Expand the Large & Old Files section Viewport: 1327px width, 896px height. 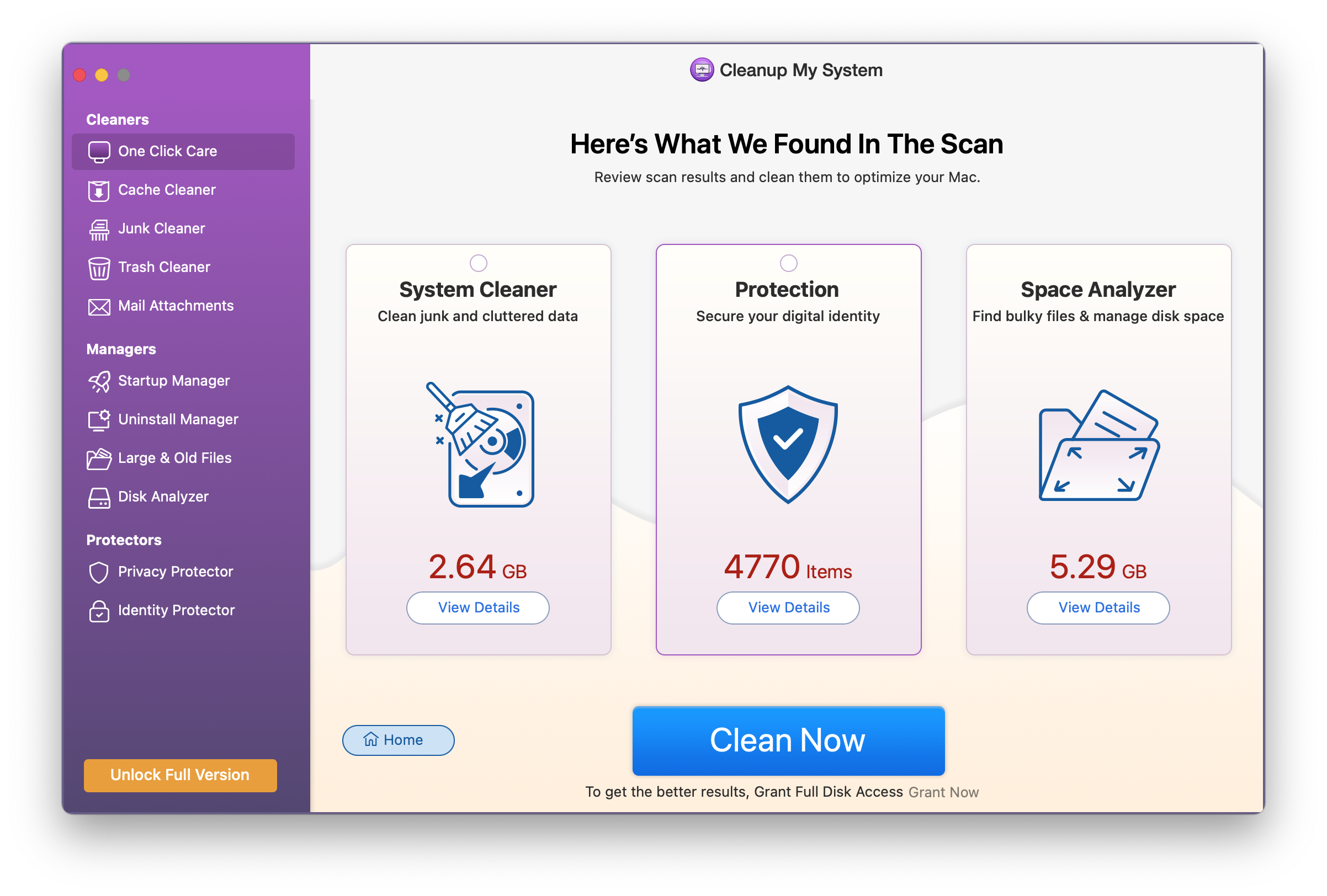(175, 458)
